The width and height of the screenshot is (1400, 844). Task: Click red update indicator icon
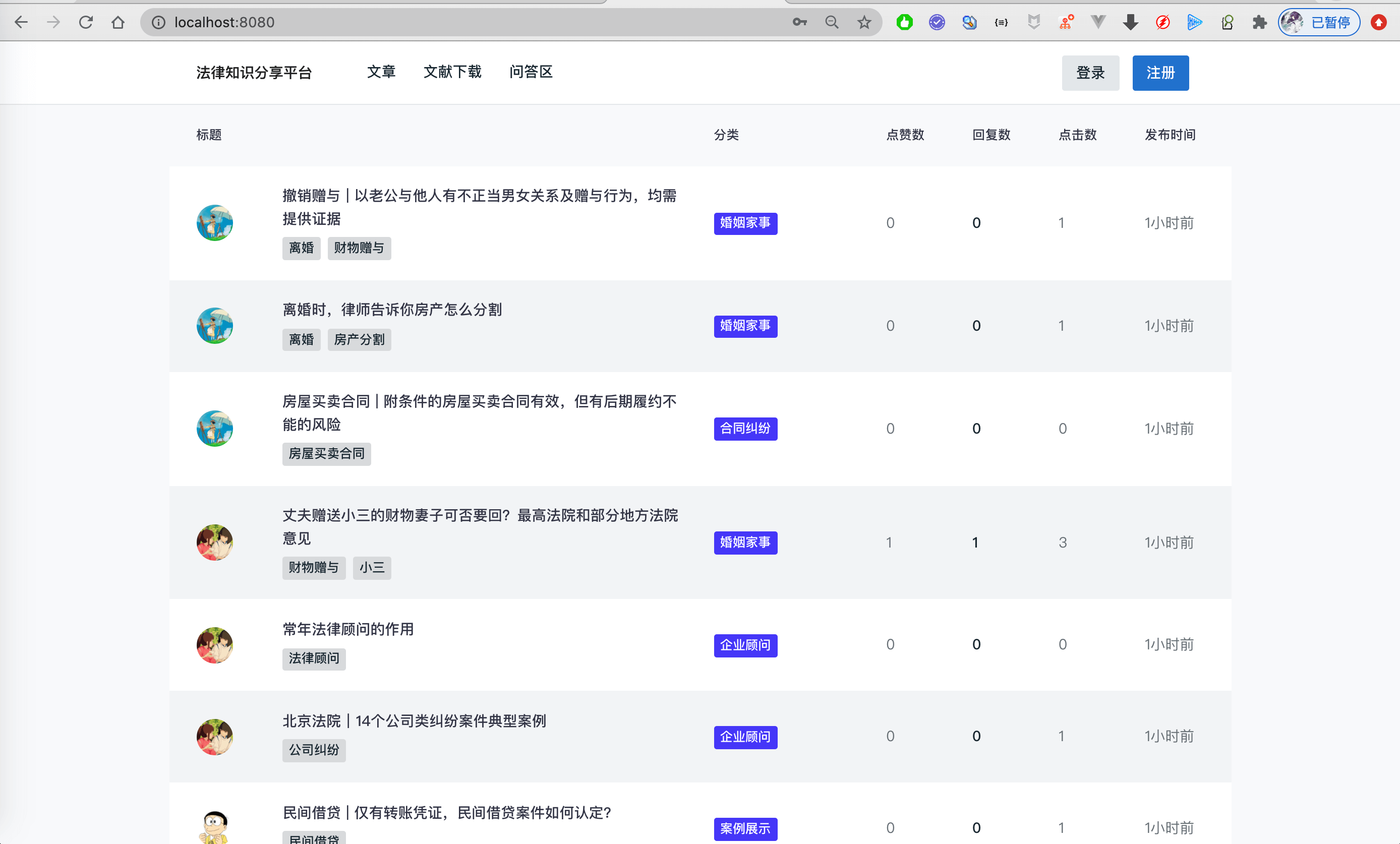click(1379, 22)
